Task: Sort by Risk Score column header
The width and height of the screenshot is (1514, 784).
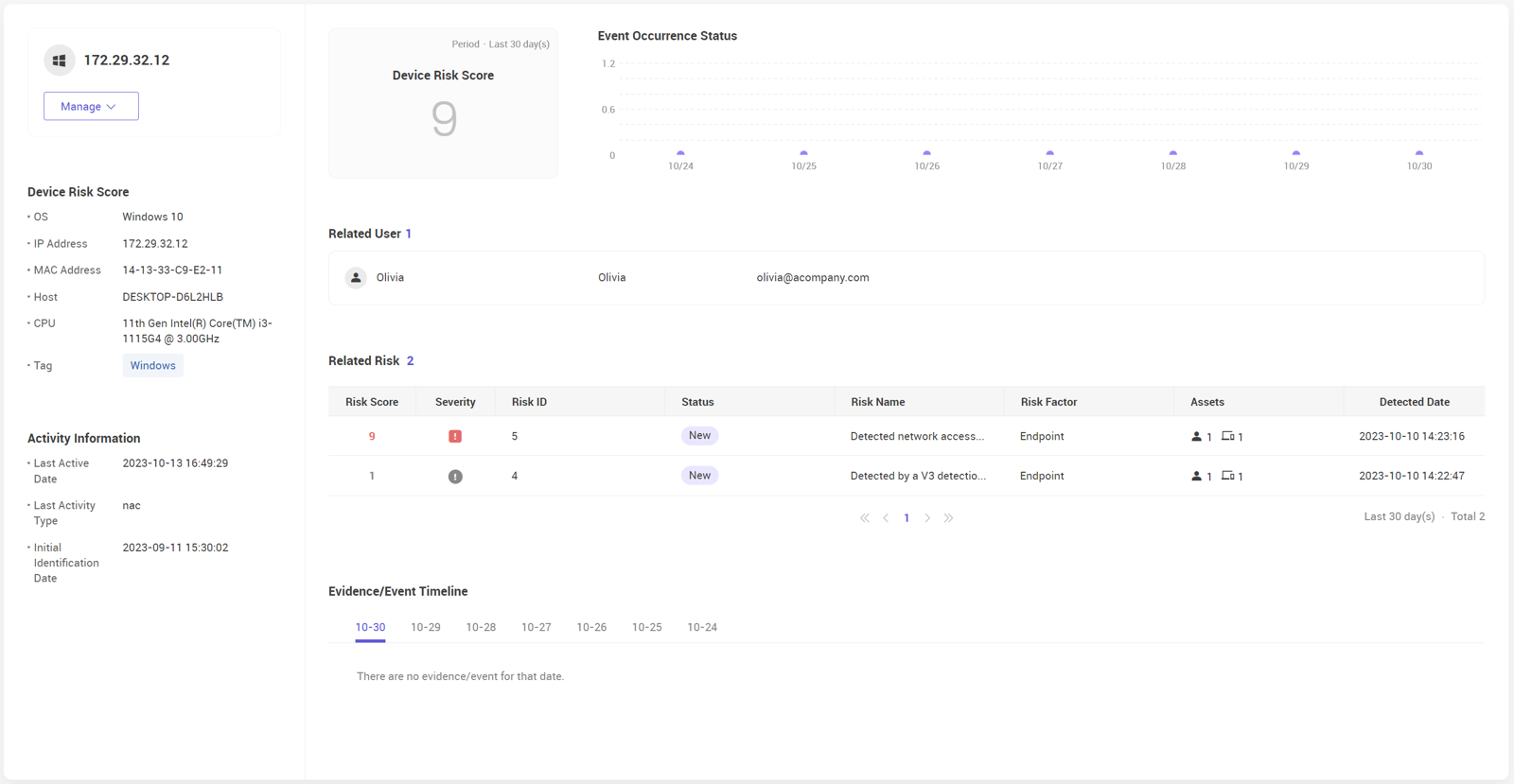Action: click(372, 402)
